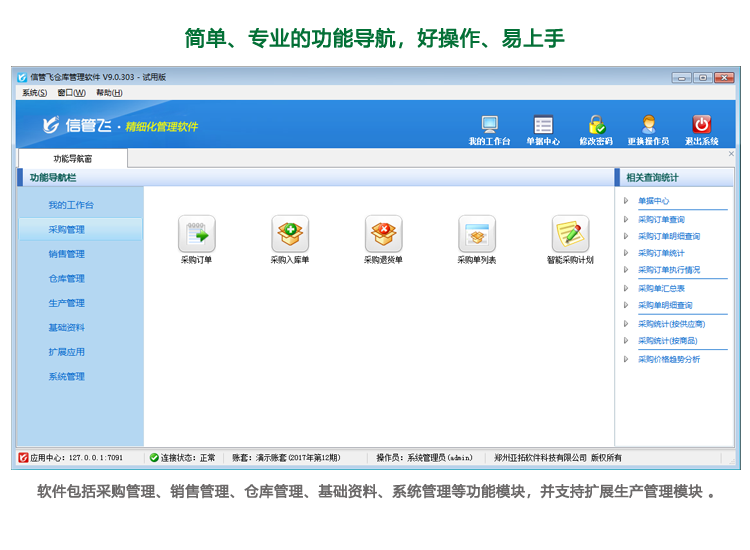Open the 采购订单 purchase order icon
Viewport: 750px width, 550px height.
pos(197,234)
